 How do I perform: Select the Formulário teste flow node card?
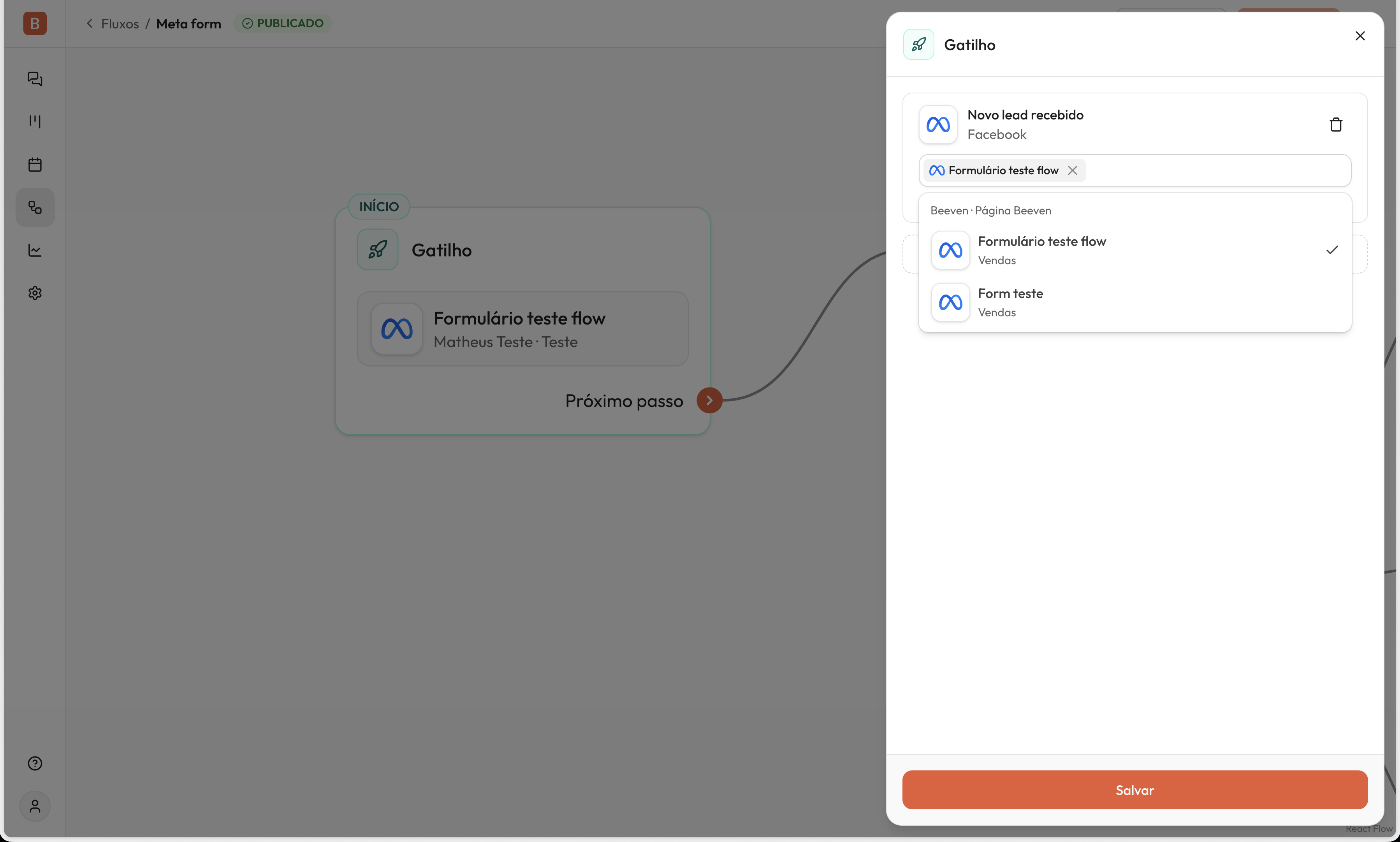tap(522, 329)
